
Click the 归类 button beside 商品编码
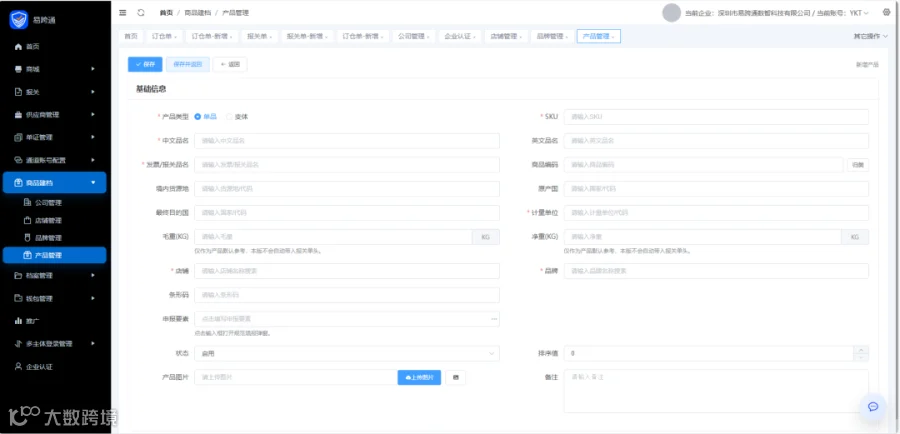coord(858,165)
